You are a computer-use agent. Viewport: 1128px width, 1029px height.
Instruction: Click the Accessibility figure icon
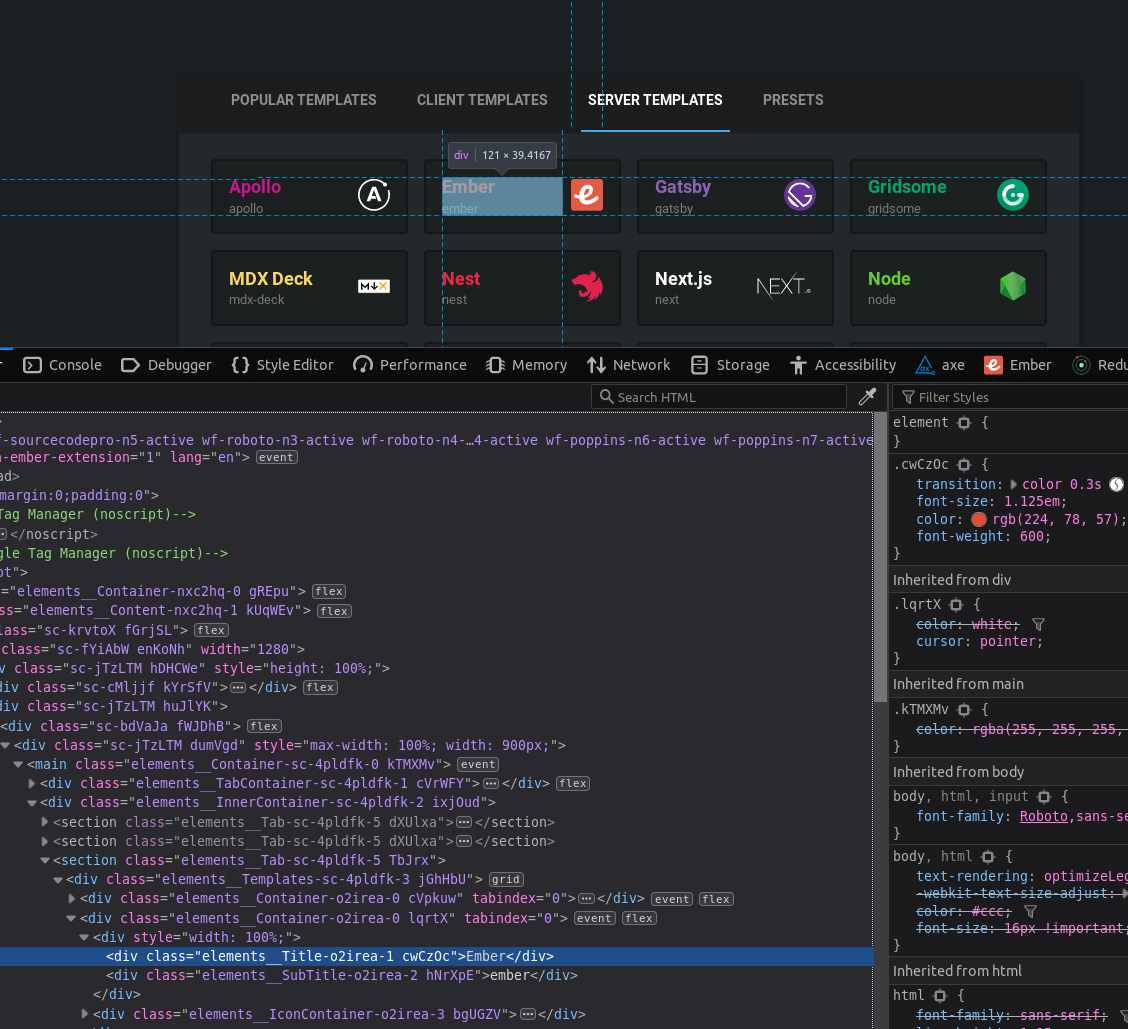coord(798,366)
